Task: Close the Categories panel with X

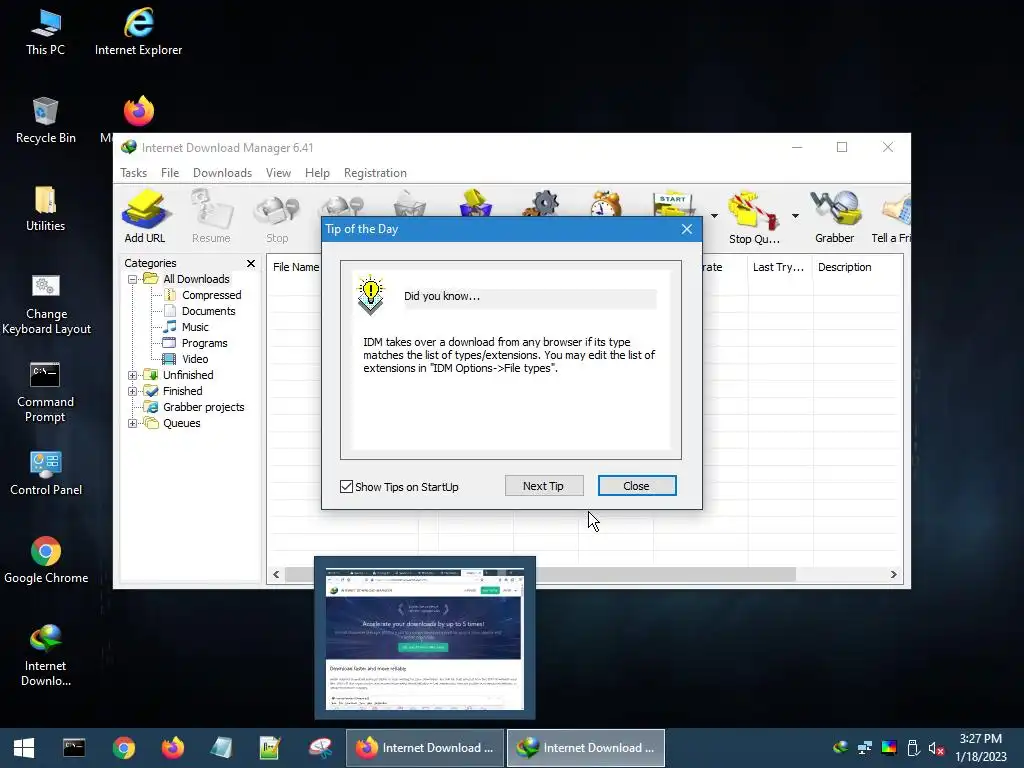Action: (x=251, y=263)
